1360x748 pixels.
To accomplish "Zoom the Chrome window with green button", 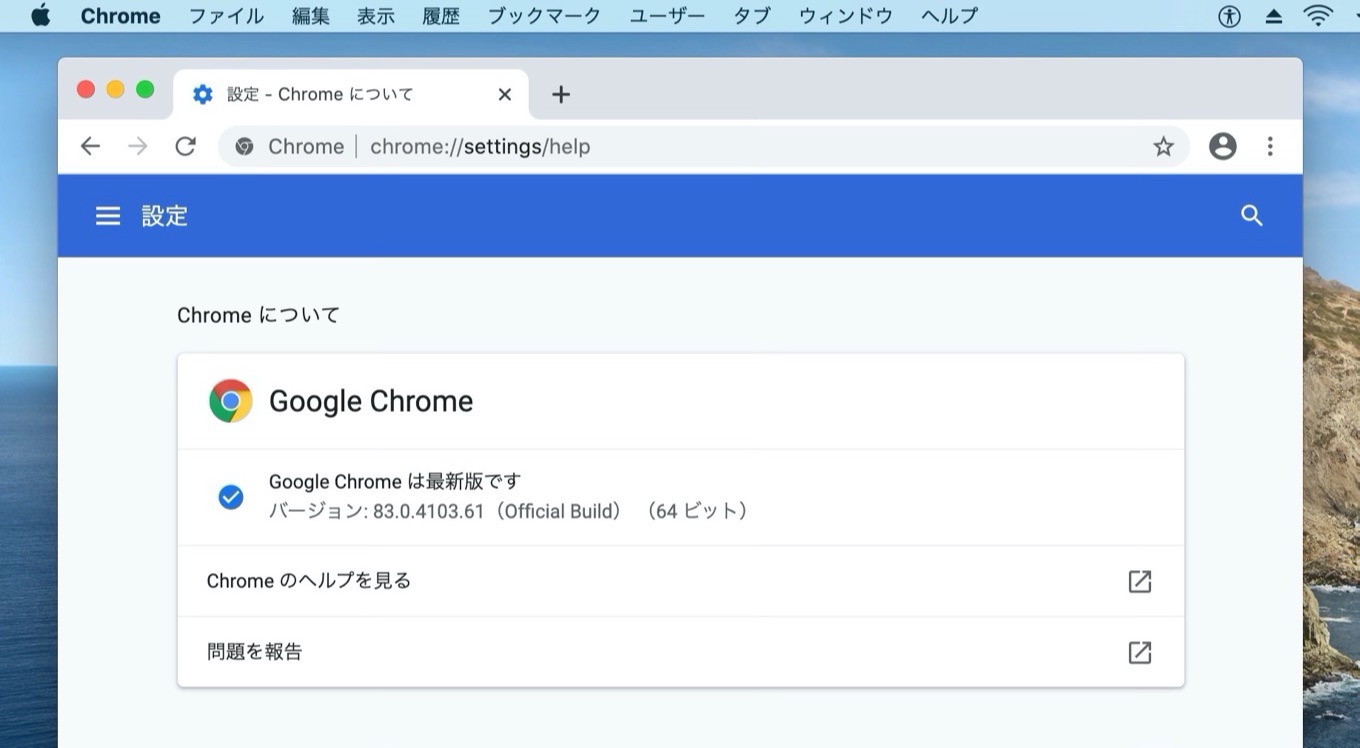I will pyautogui.click(x=145, y=89).
